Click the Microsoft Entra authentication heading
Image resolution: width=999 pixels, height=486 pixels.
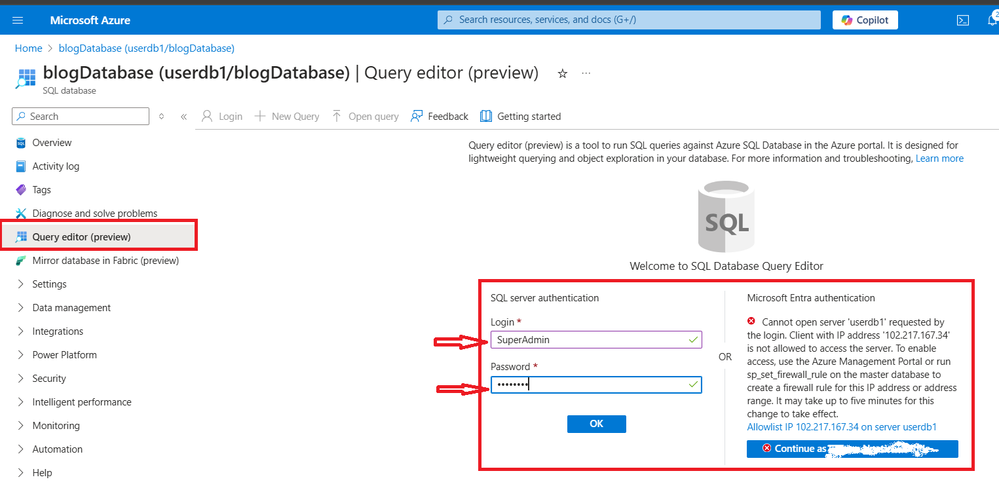[x=810, y=298]
